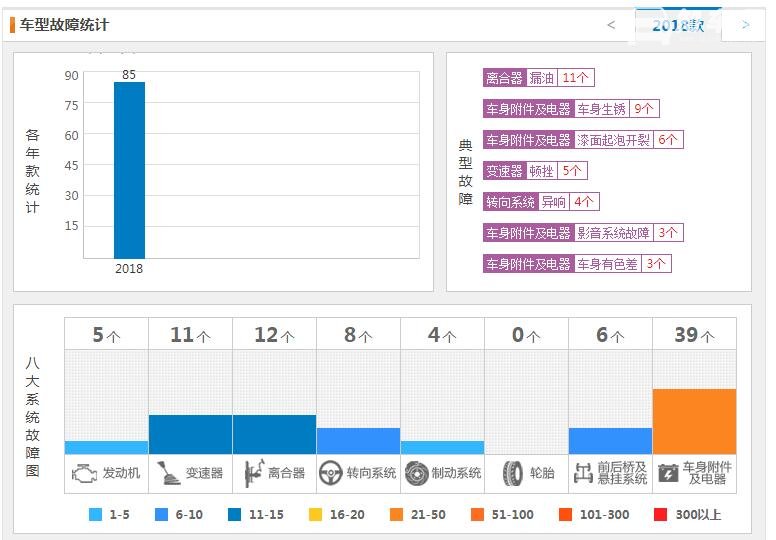
Task: Click the clutch fault bar (12个)
Action: 274,435
